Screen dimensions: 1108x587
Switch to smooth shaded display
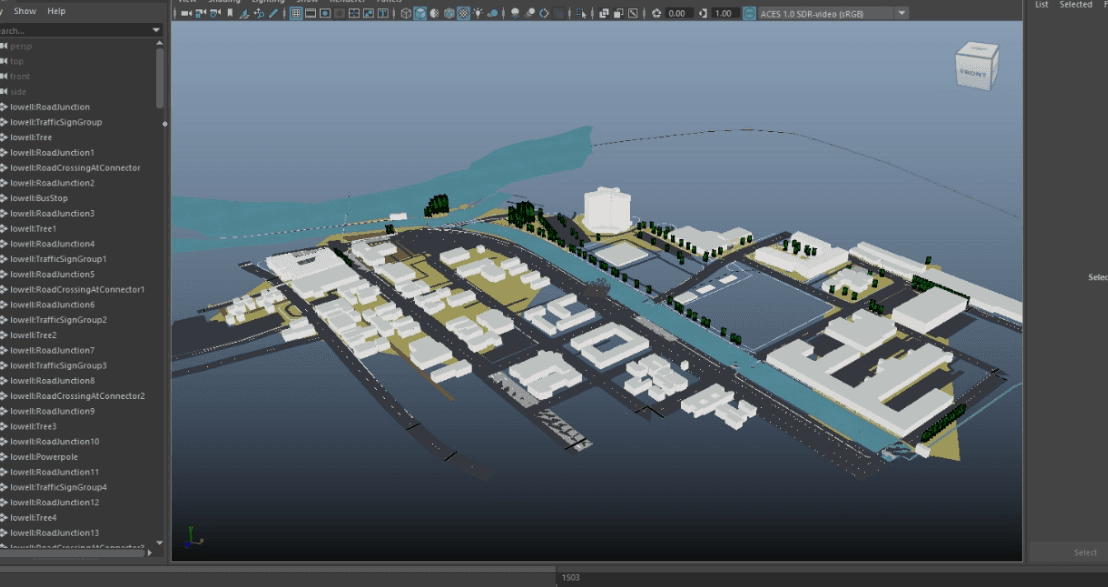[420, 12]
